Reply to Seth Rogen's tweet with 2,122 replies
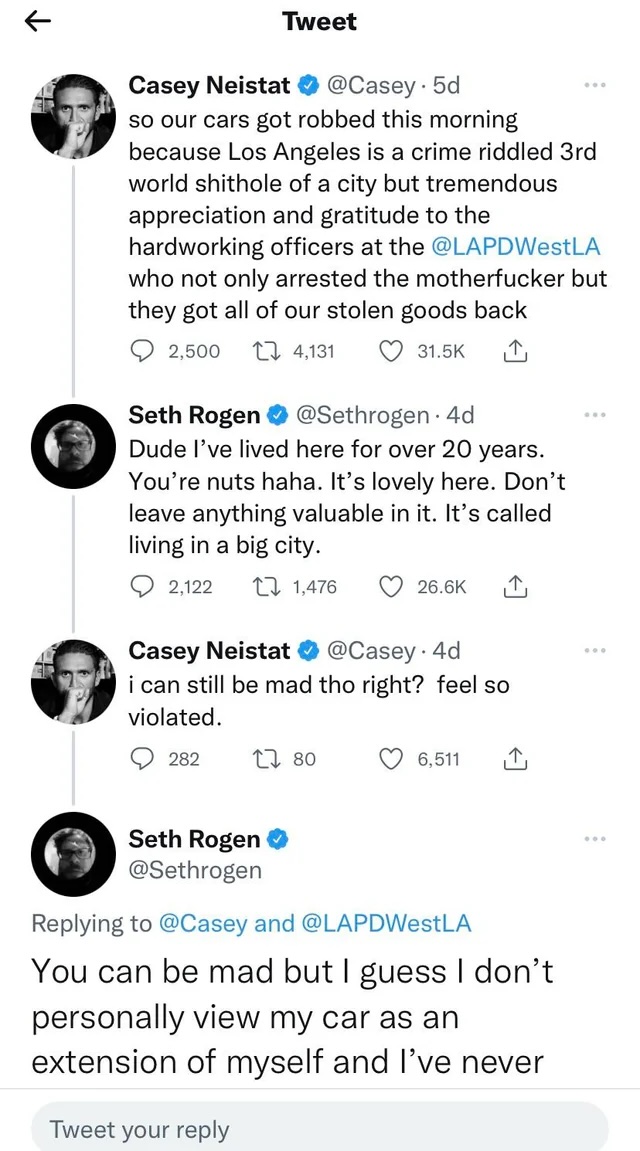The image size is (640, 1151). [141, 587]
